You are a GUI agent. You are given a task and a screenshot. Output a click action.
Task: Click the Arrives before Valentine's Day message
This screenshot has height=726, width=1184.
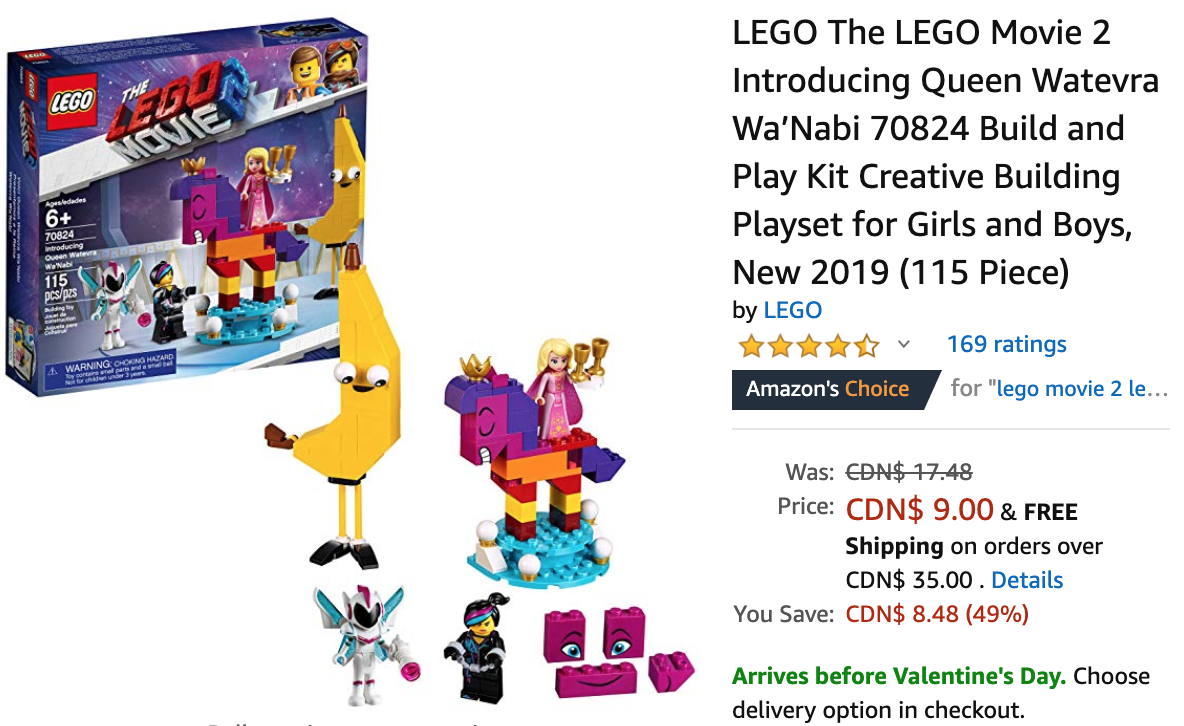899,675
